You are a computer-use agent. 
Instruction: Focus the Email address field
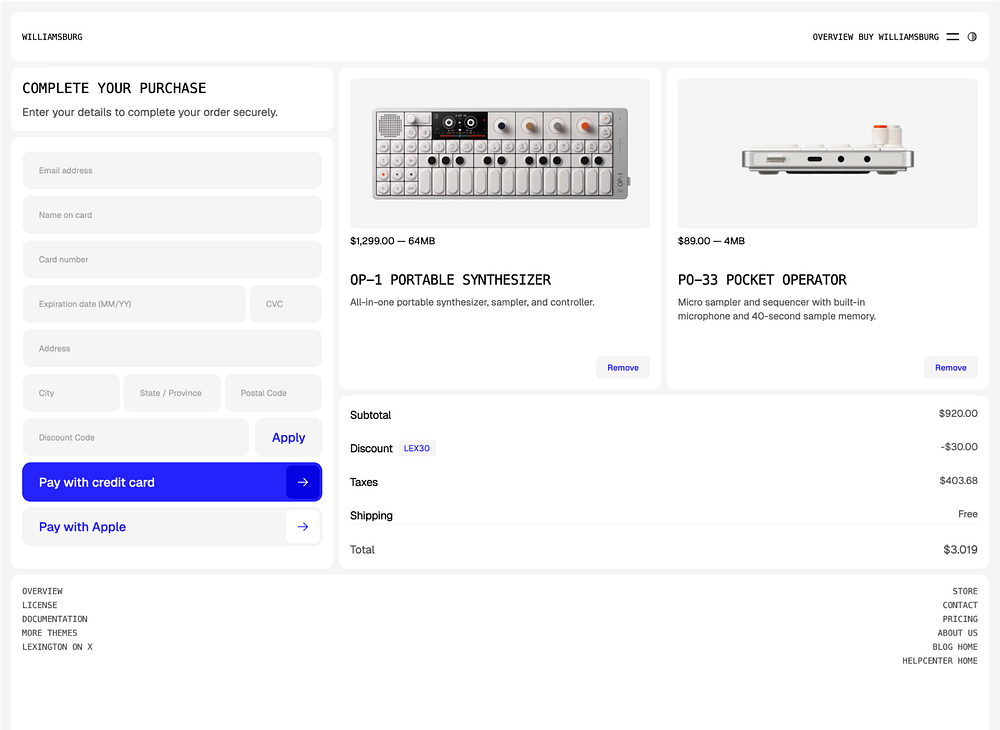(172, 170)
